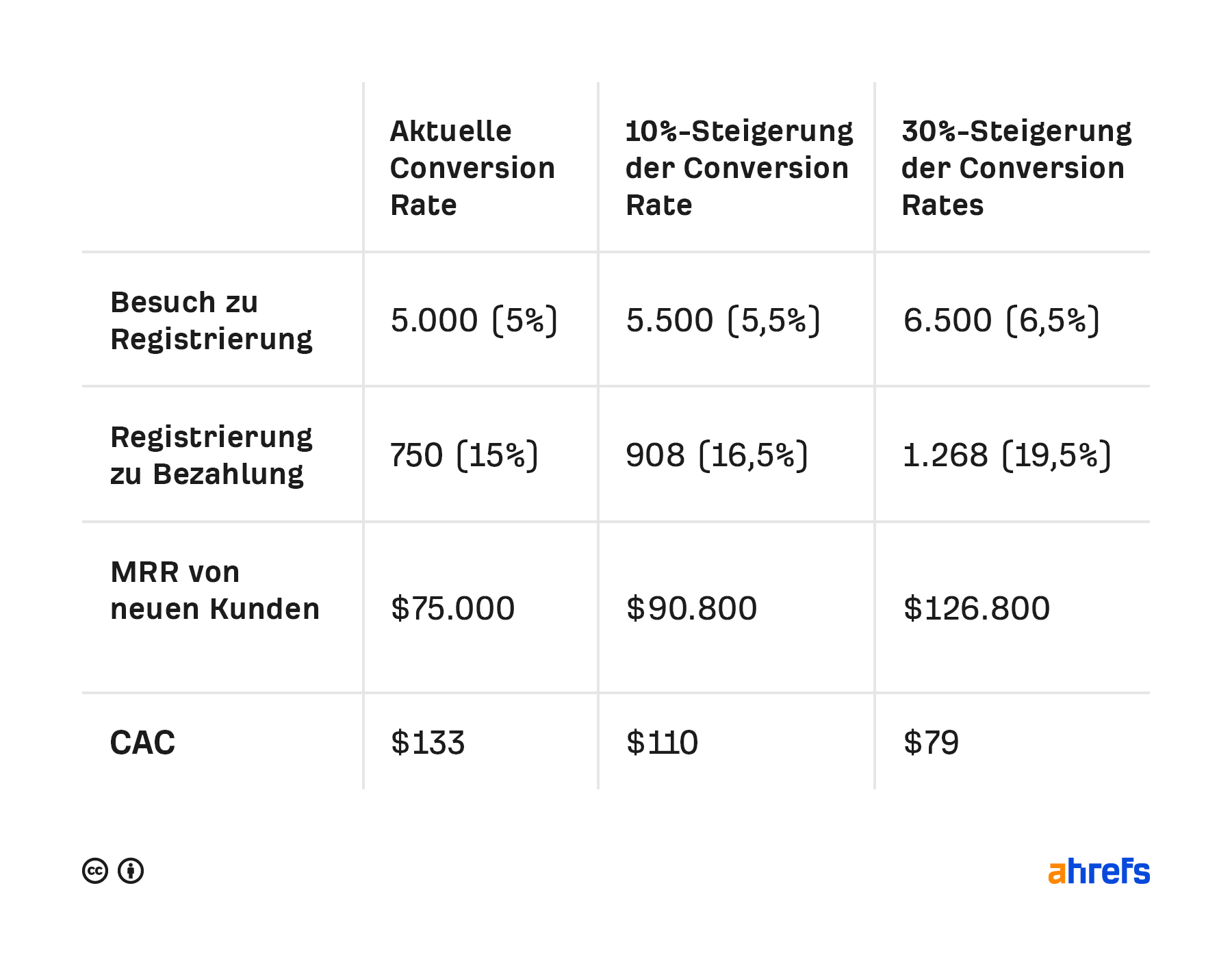Click the $133 CAC value

coord(428,743)
